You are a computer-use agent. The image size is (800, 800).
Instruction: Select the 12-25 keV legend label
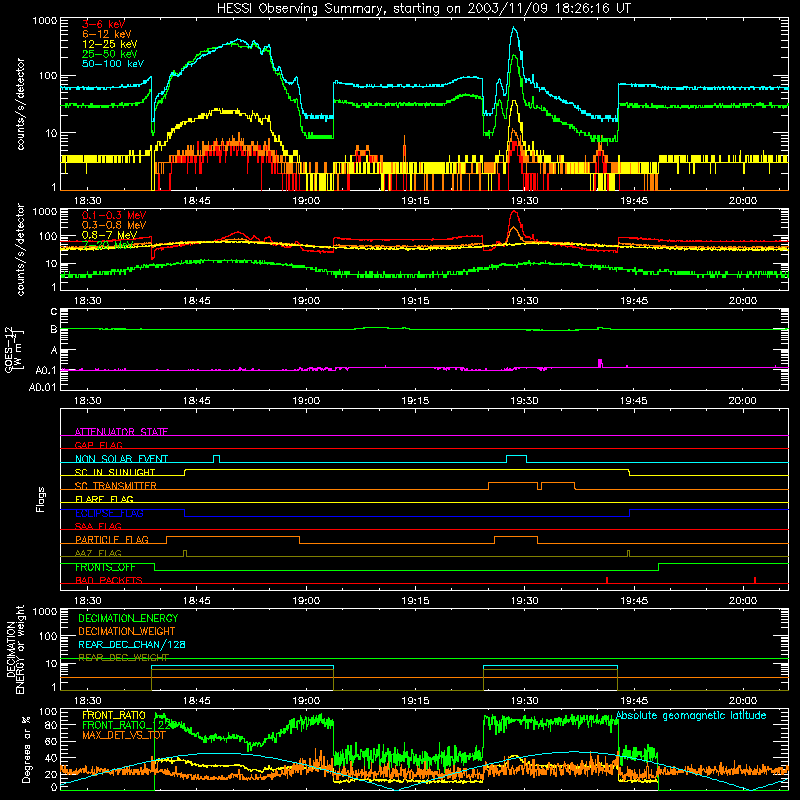(110, 44)
